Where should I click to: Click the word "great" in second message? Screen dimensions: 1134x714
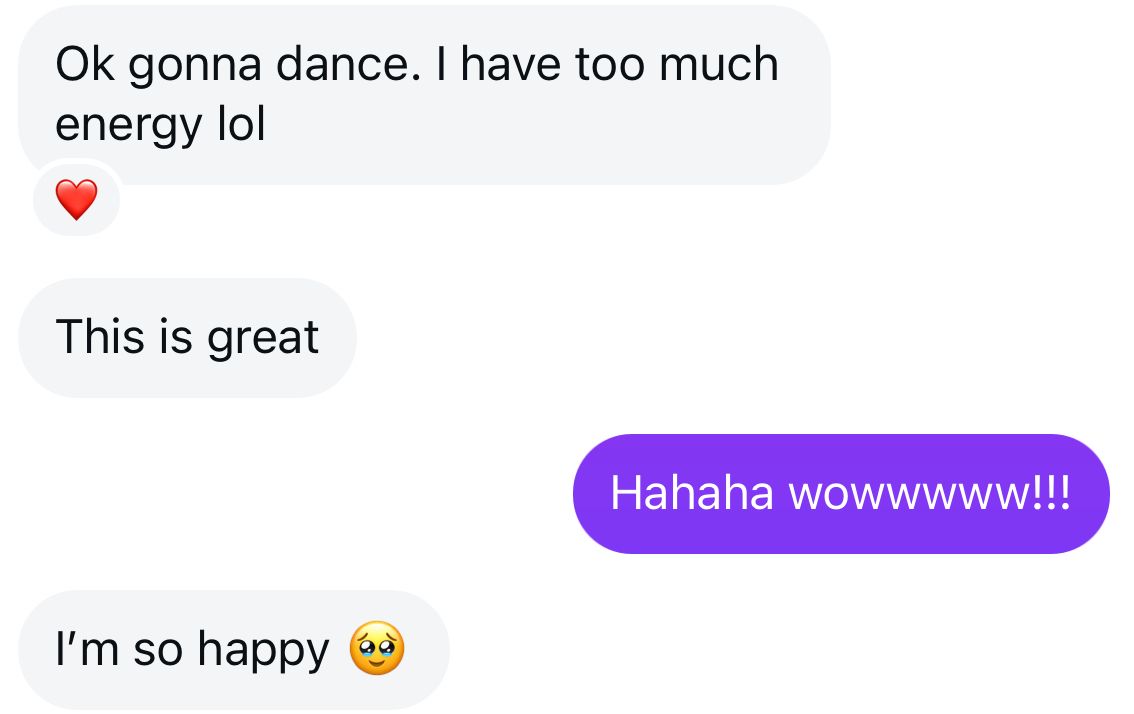tap(263, 338)
